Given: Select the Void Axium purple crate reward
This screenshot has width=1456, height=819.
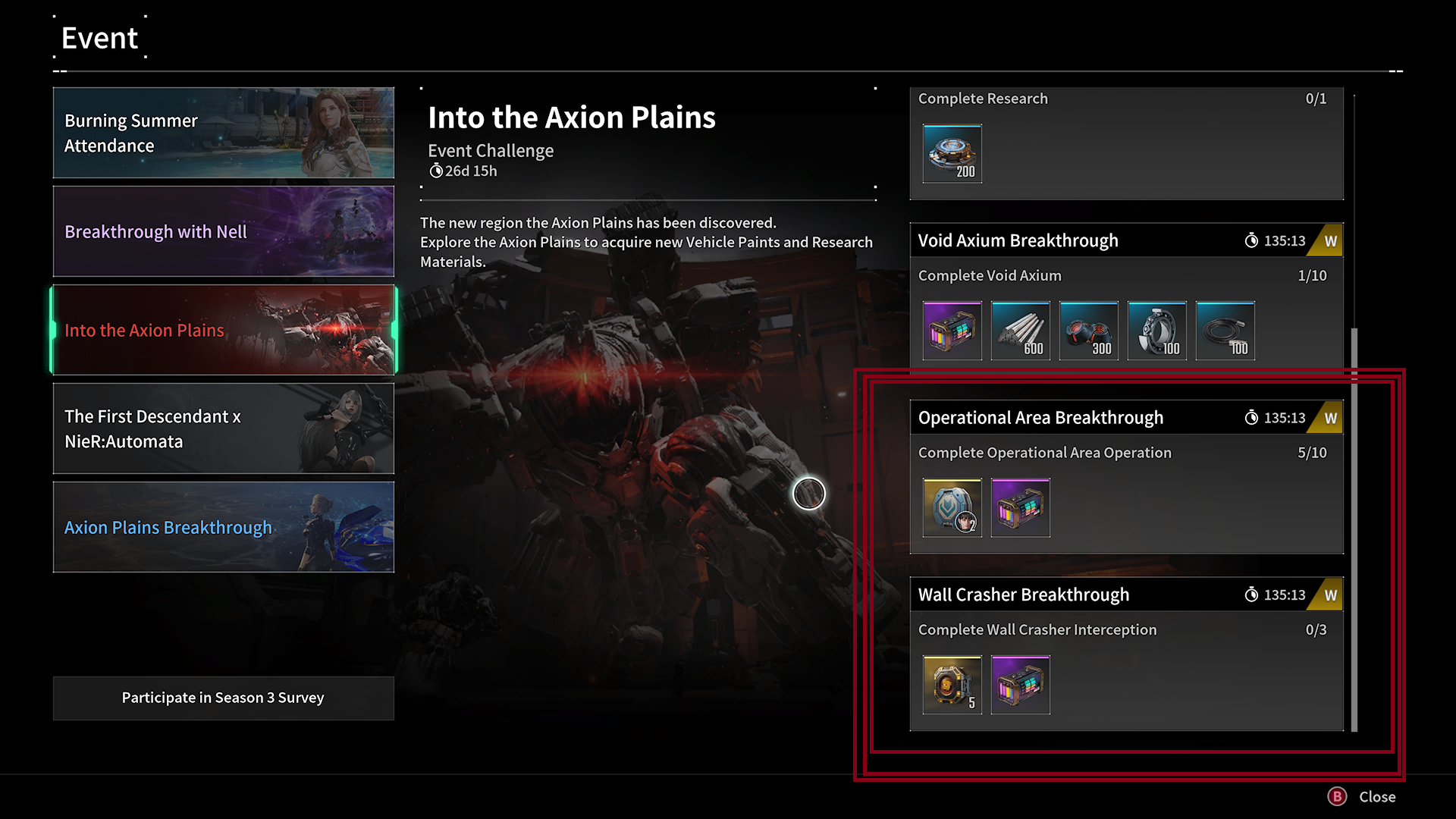Looking at the screenshot, I should point(952,331).
